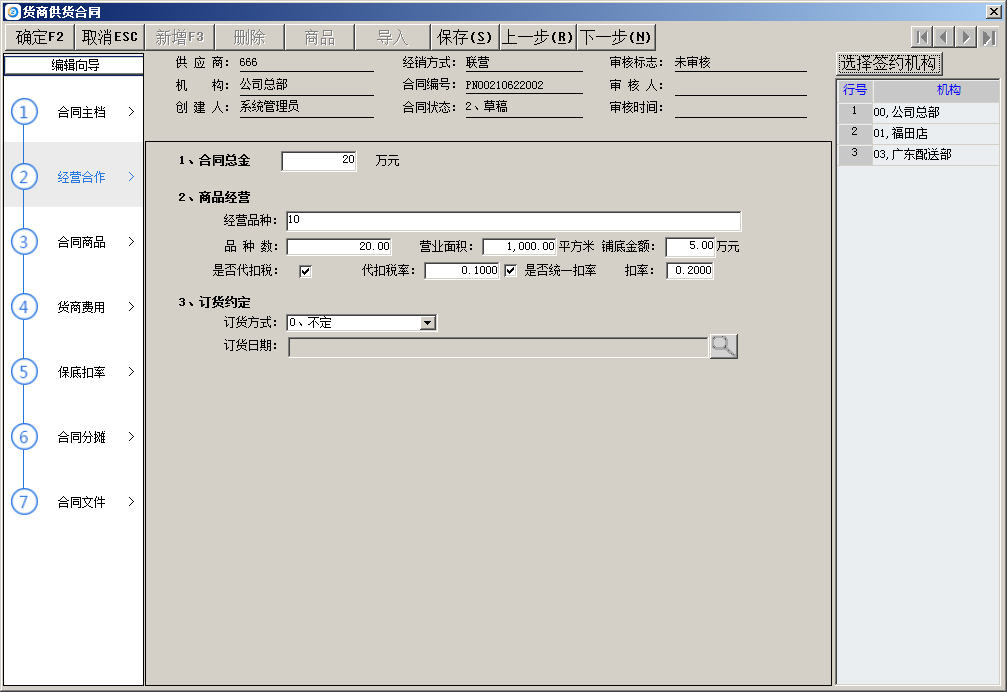
Task: Select step 1 circle 合同主档
Action: coord(25,112)
